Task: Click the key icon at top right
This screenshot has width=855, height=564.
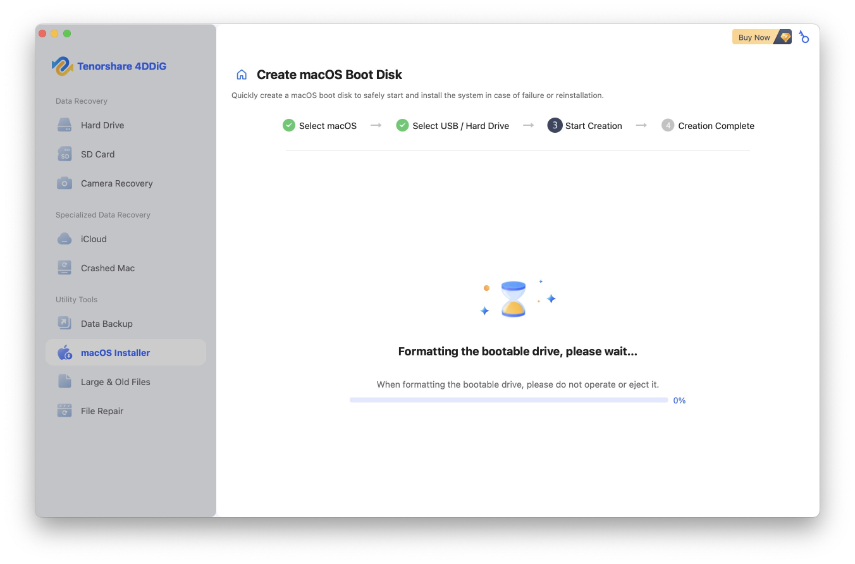Action: pyautogui.click(x=804, y=37)
